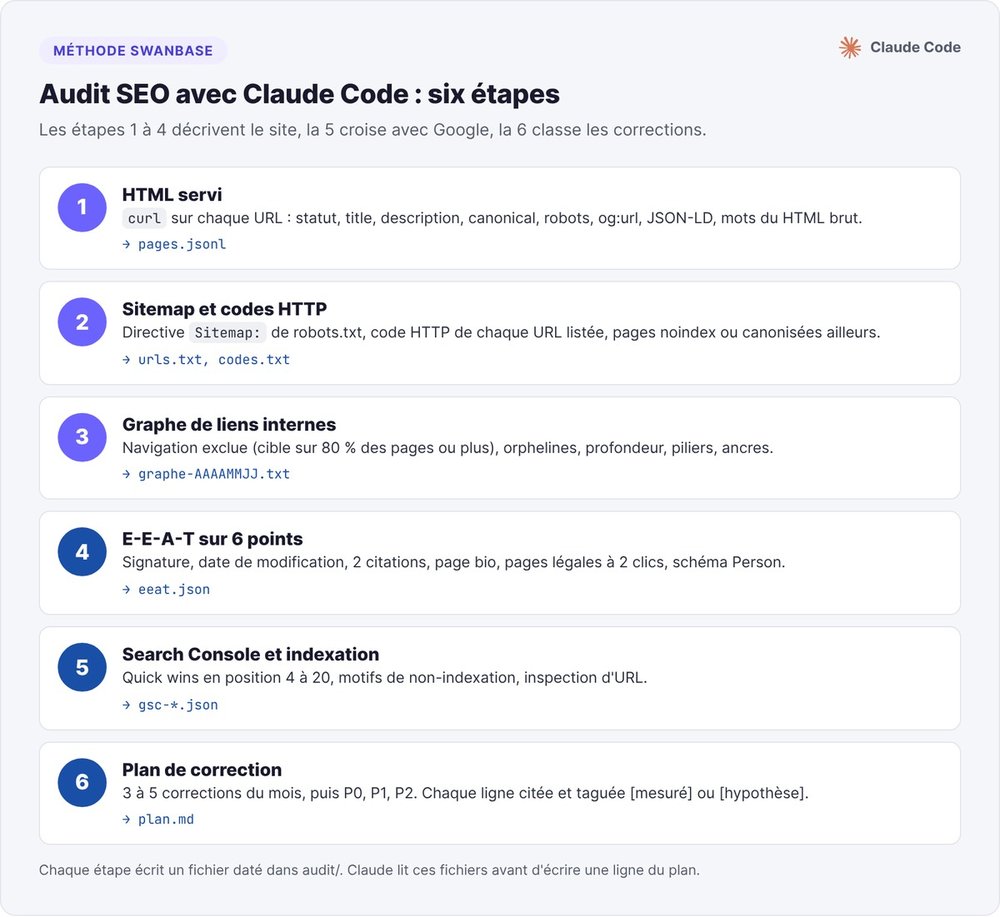Click the gsc-*.json output file name
The width and height of the screenshot is (1000, 917).
[178, 705]
